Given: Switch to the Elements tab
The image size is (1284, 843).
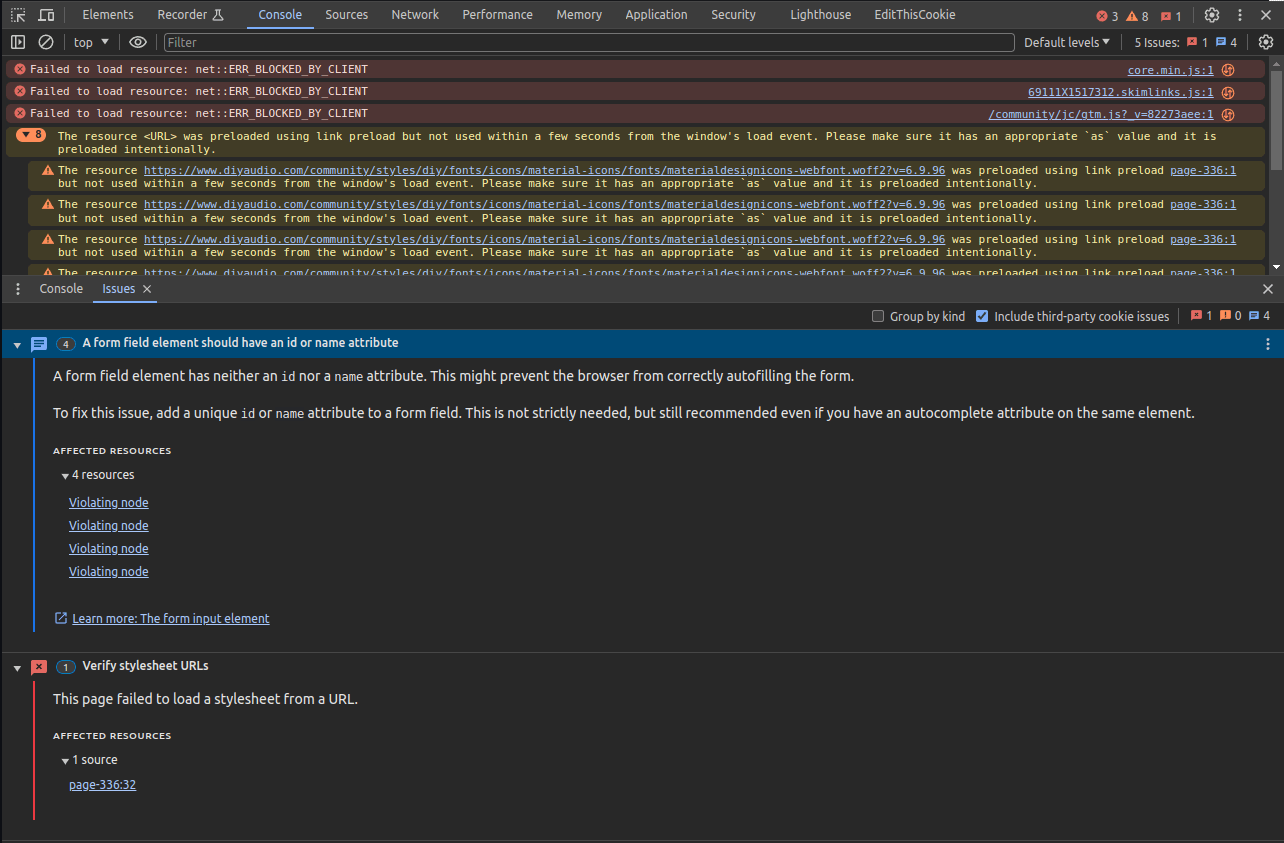Looking at the screenshot, I should coord(108,15).
